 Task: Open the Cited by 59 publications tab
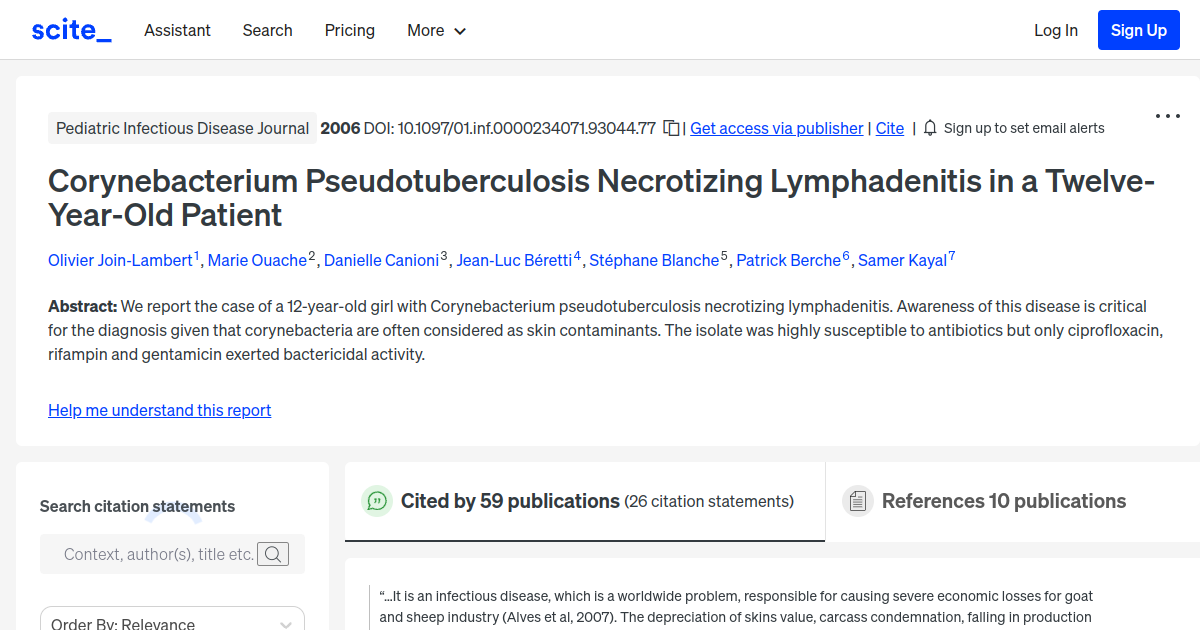tap(508, 500)
